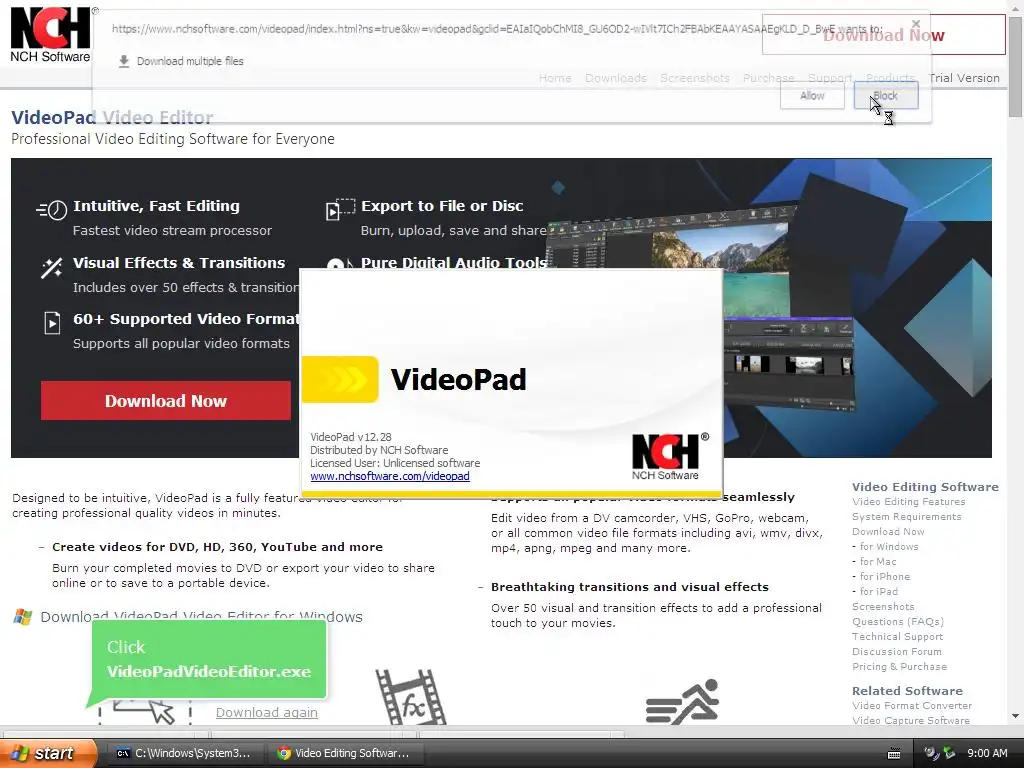Open the for Mac sidebar link
This screenshot has height=768, width=1024.
[878, 562]
